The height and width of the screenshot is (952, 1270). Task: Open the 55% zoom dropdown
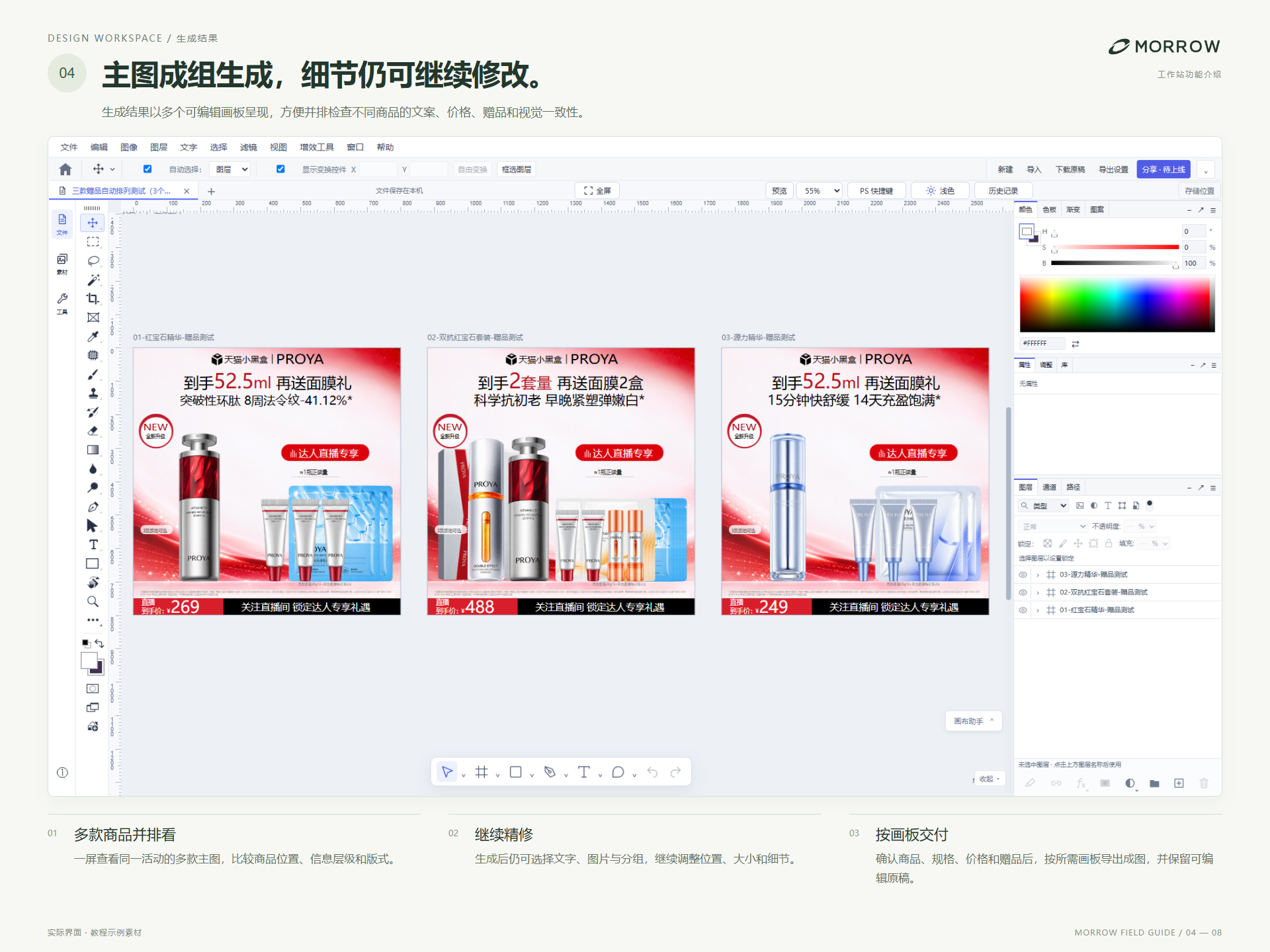point(820,191)
